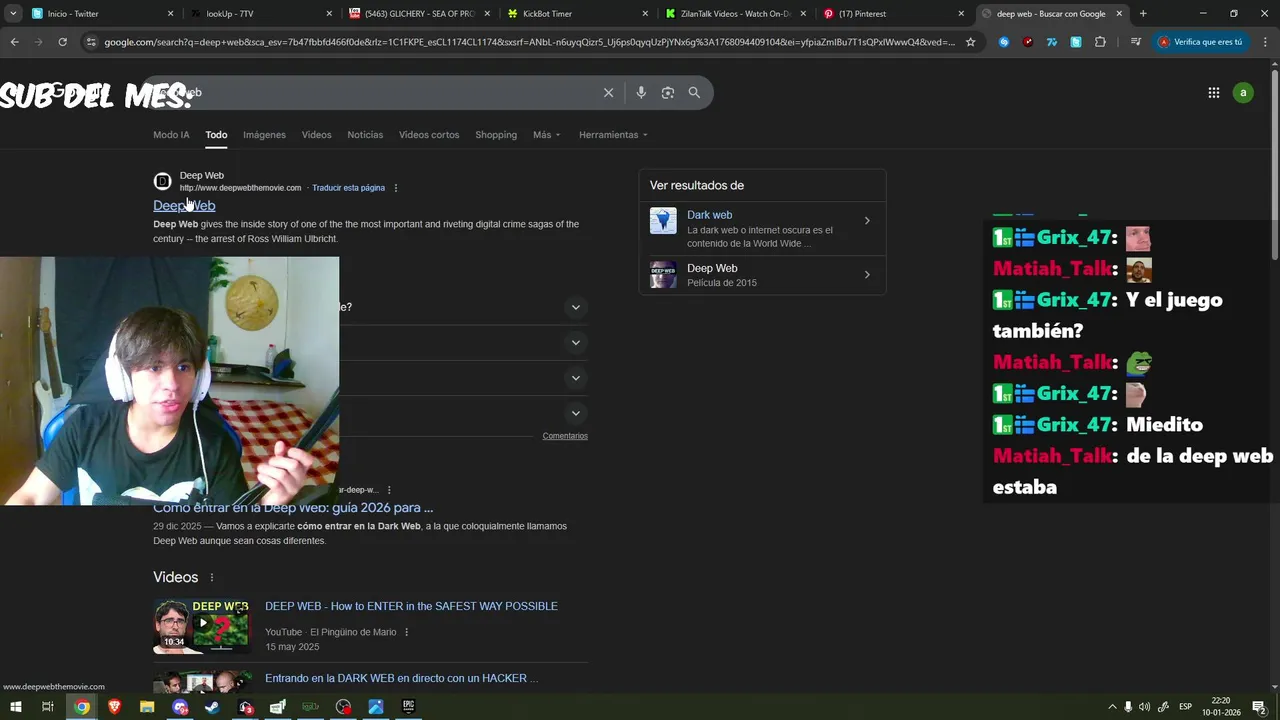Focus the Chrome address bar URL

530,42
